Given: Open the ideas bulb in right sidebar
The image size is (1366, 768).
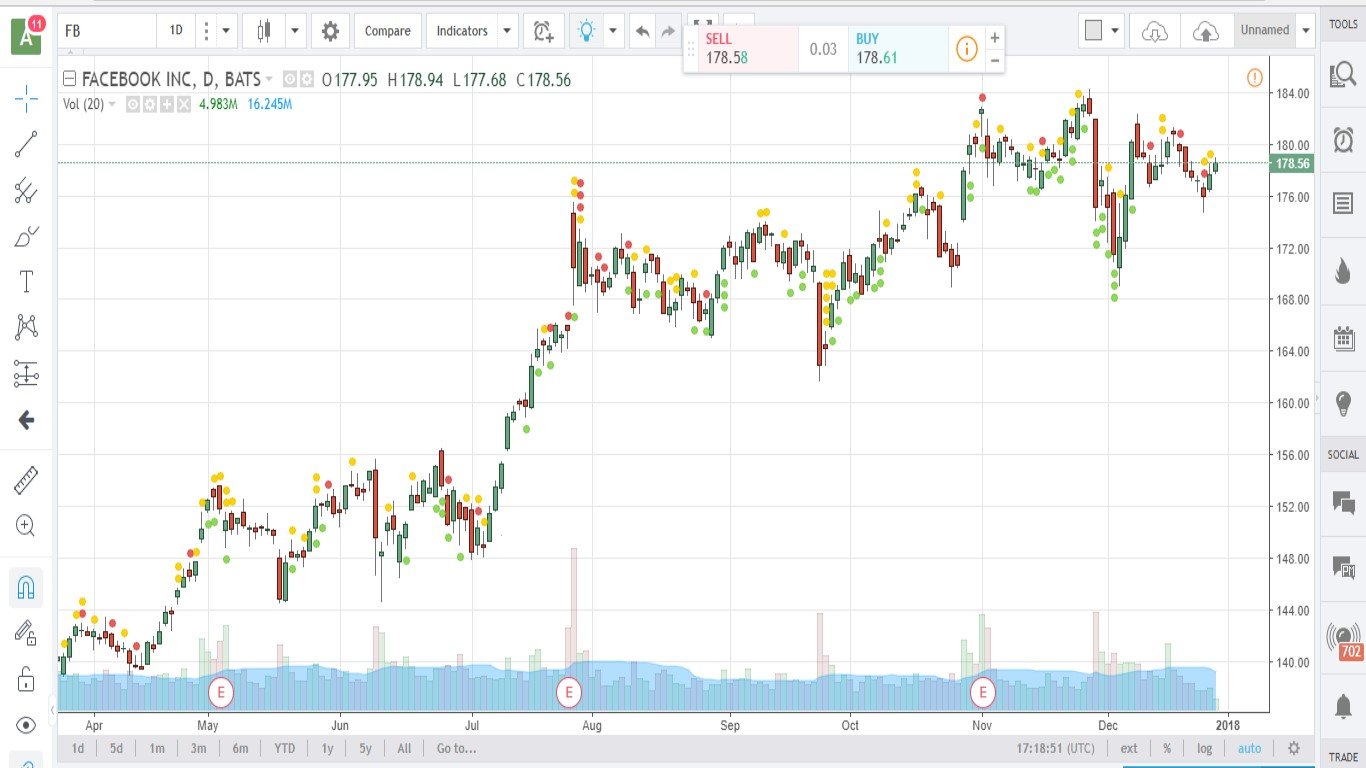Looking at the screenshot, I should (x=1343, y=404).
